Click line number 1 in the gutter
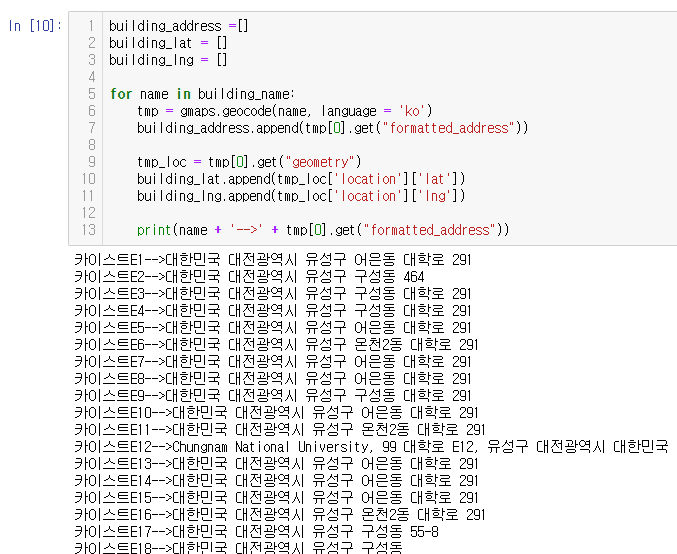 pos(91,26)
